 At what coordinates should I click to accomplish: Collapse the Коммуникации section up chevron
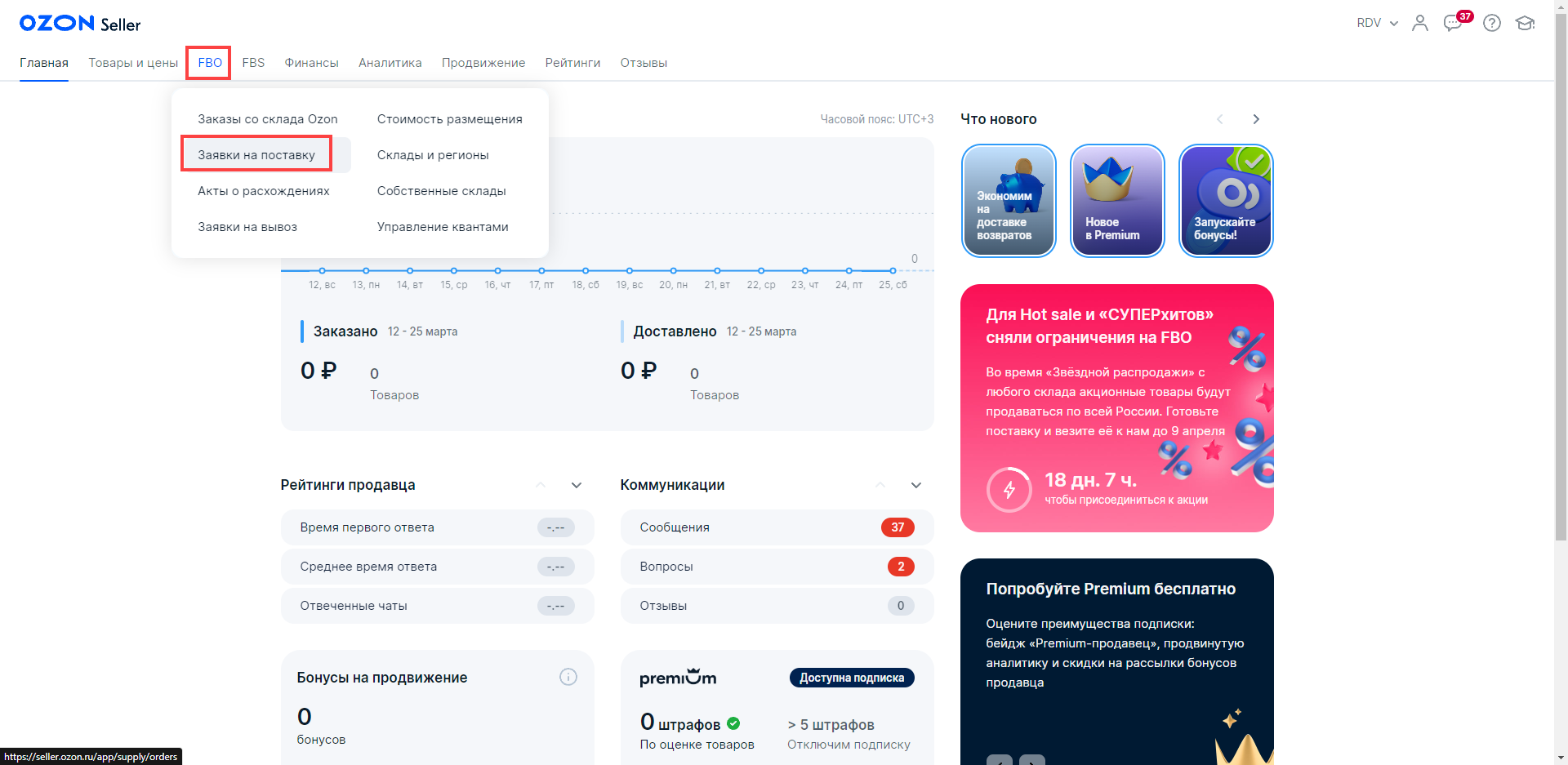pos(880,485)
